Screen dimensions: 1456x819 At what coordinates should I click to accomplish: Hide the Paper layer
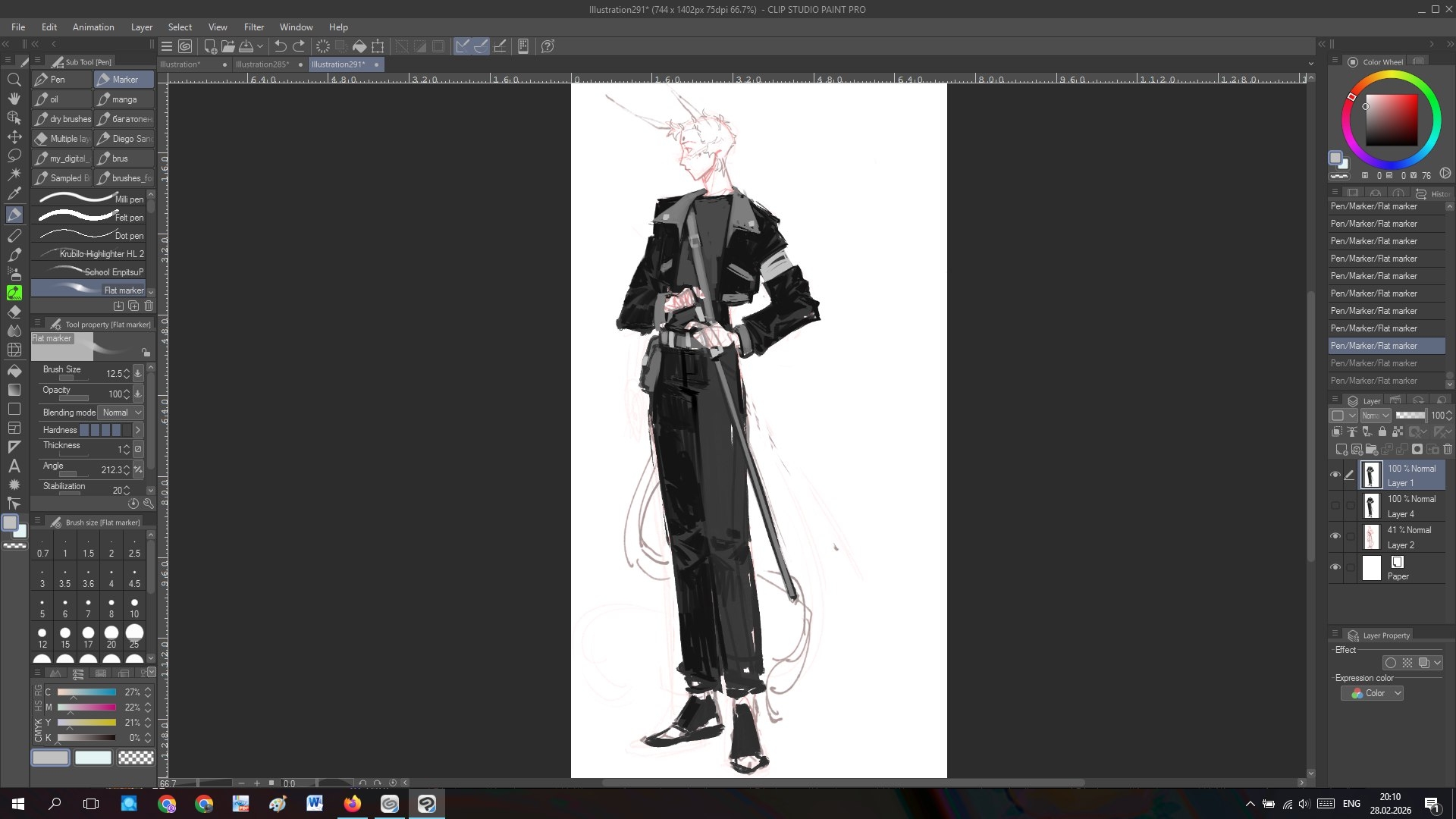1335,567
